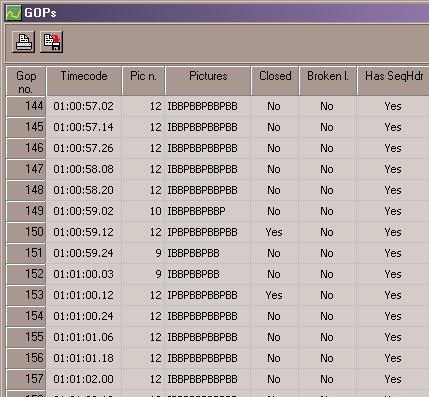Select GOP row number 153
Viewport: 429px width, 397px height.
(x=26, y=295)
